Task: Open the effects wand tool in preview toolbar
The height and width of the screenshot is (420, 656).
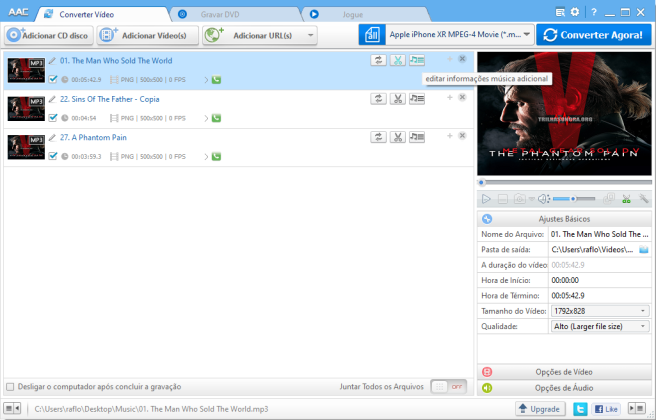Action: click(x=643, y=199)
